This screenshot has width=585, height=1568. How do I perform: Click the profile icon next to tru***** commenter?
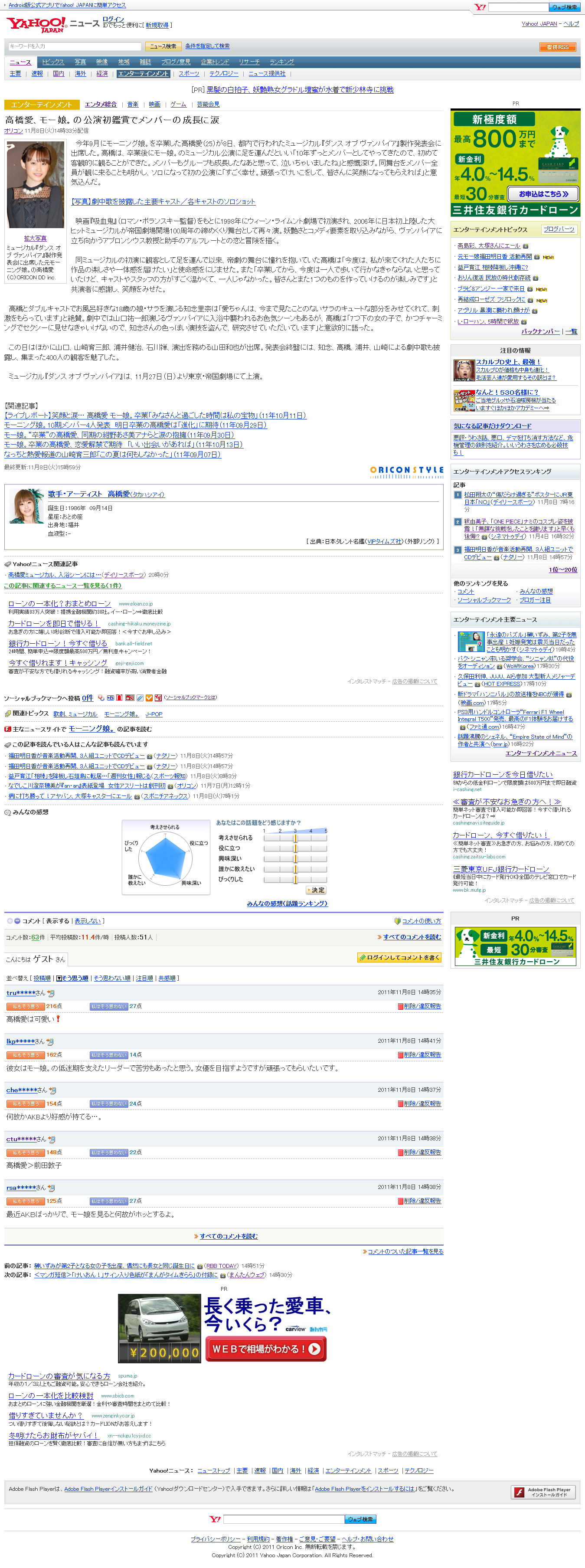(x=51, y=993)
